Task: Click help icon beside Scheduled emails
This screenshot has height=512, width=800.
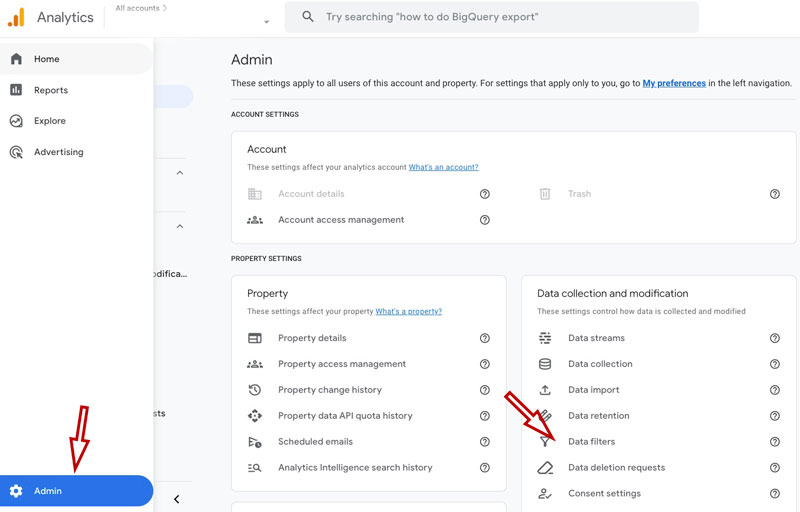Action: [485, 442]
